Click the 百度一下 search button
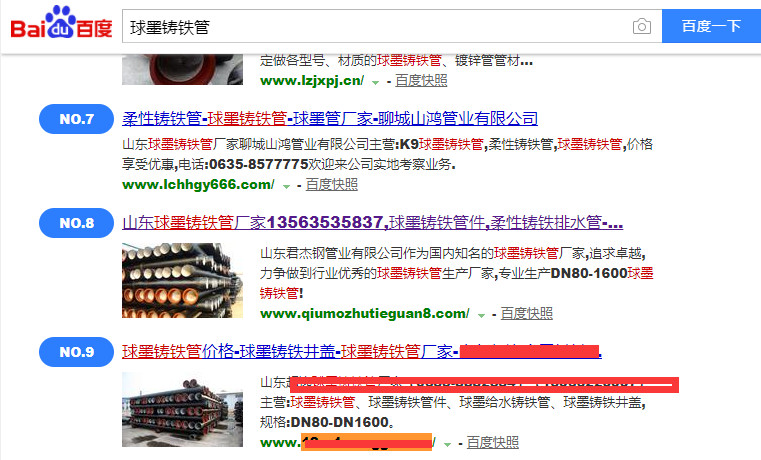The height and width of the screenshot is (460, 761). (x=711, y=26)
